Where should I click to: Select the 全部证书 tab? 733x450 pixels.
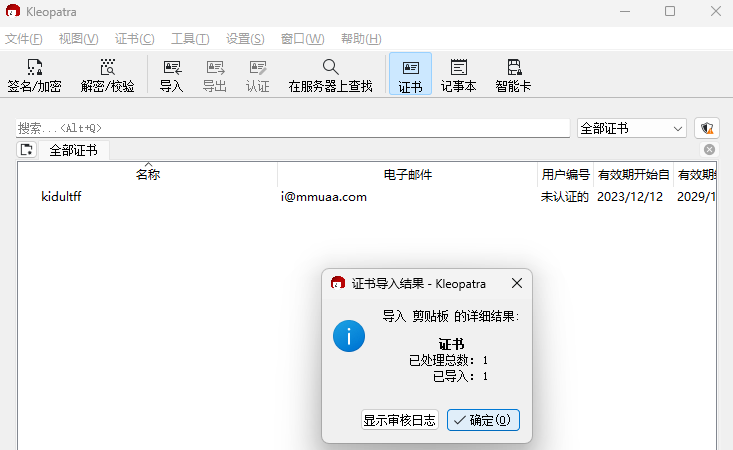[x=73, y=150]
